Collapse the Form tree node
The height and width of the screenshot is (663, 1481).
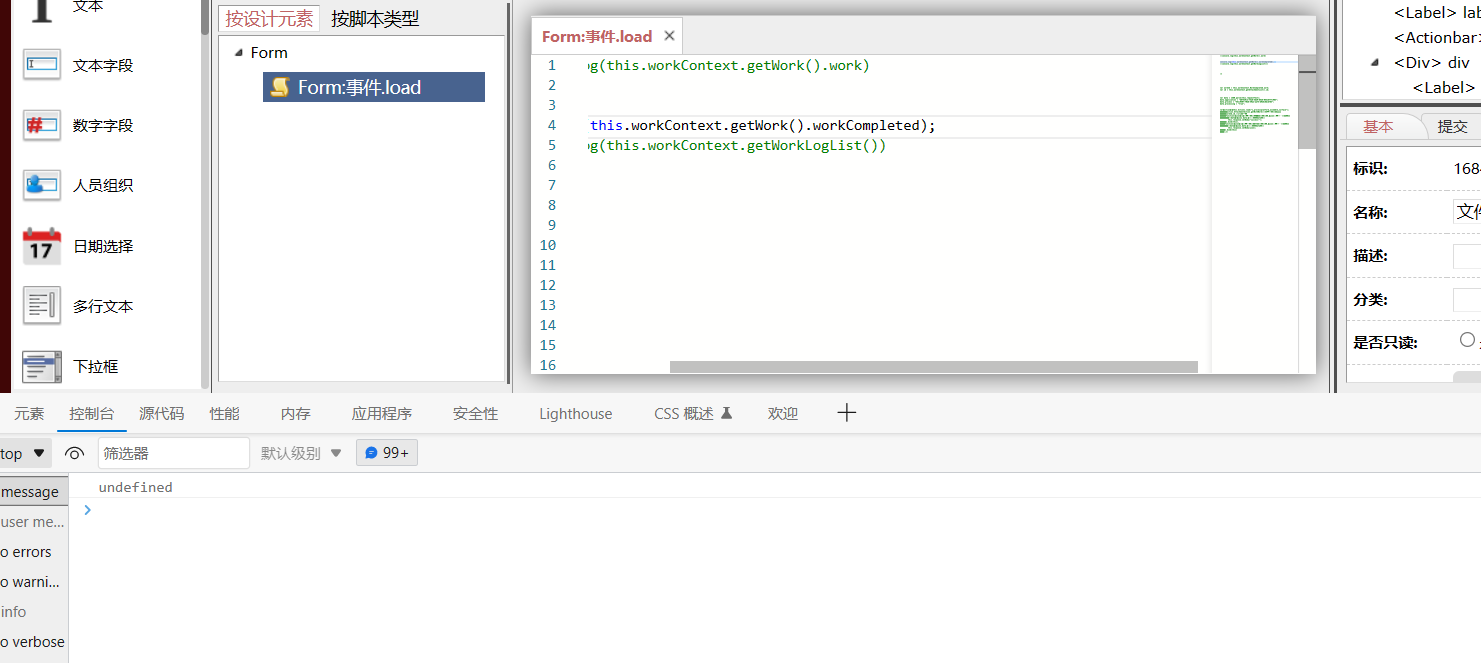tap(238, 53)
